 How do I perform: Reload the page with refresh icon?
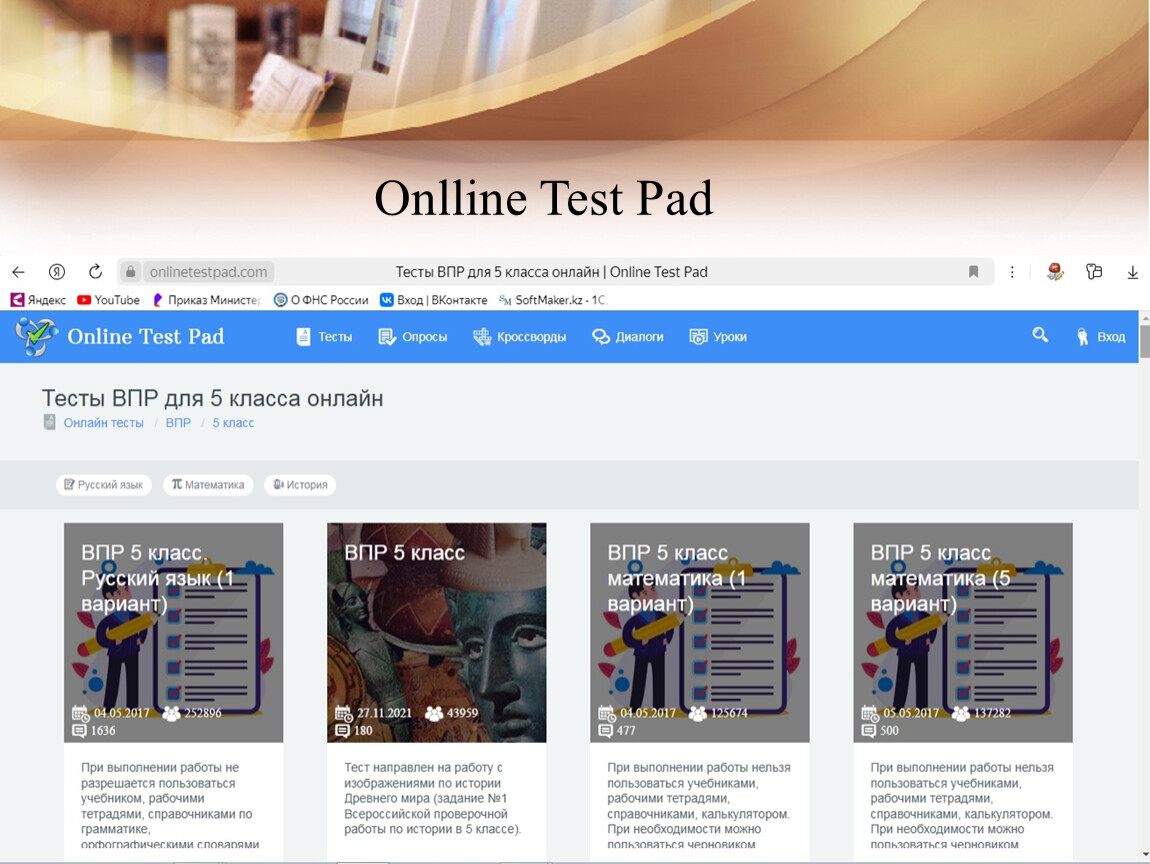pyautogui.click(x=96, y=272)
